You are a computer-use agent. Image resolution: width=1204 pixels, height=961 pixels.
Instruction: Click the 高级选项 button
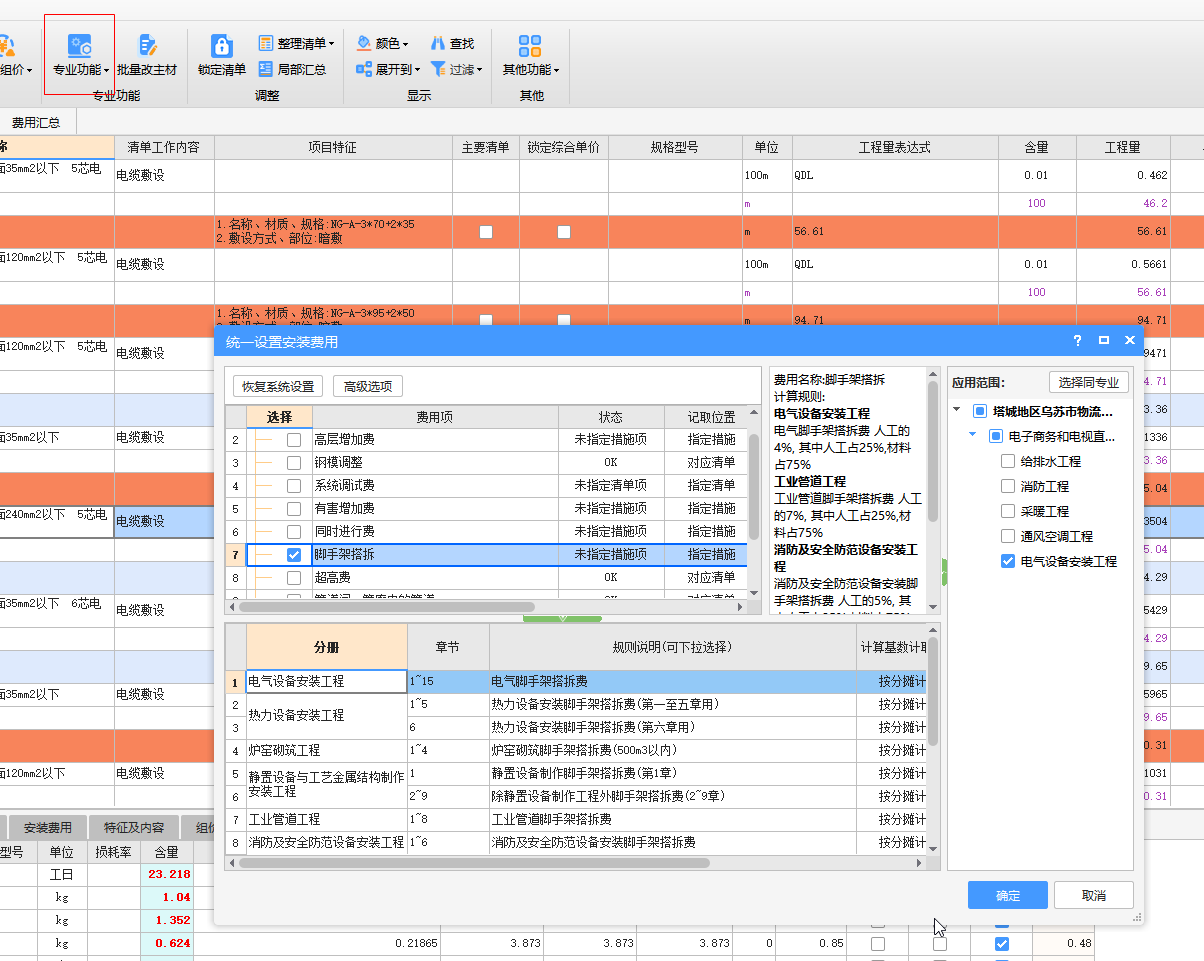[x=368, y=387]
